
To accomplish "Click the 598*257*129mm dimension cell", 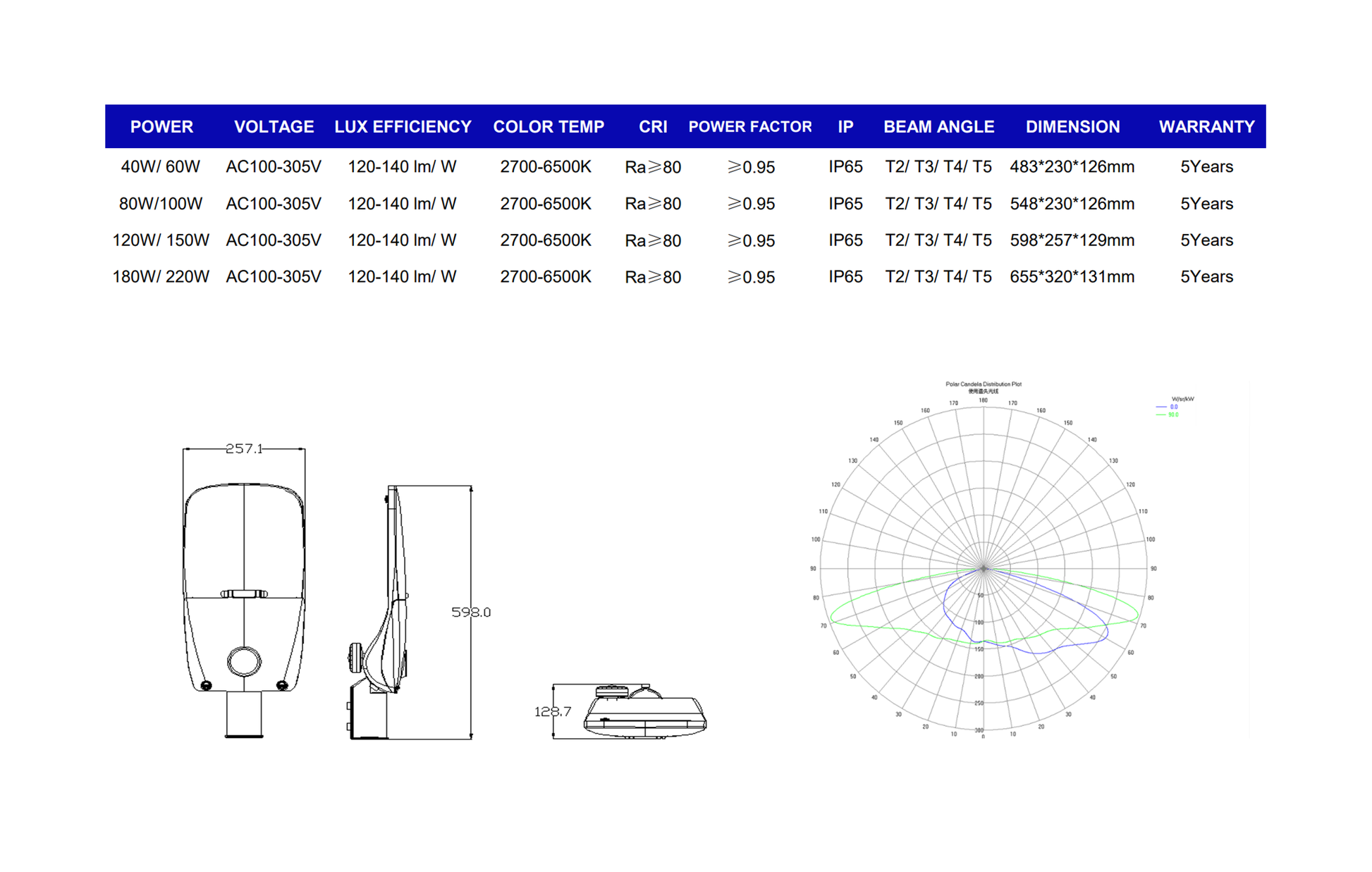I will point(1072,240).
